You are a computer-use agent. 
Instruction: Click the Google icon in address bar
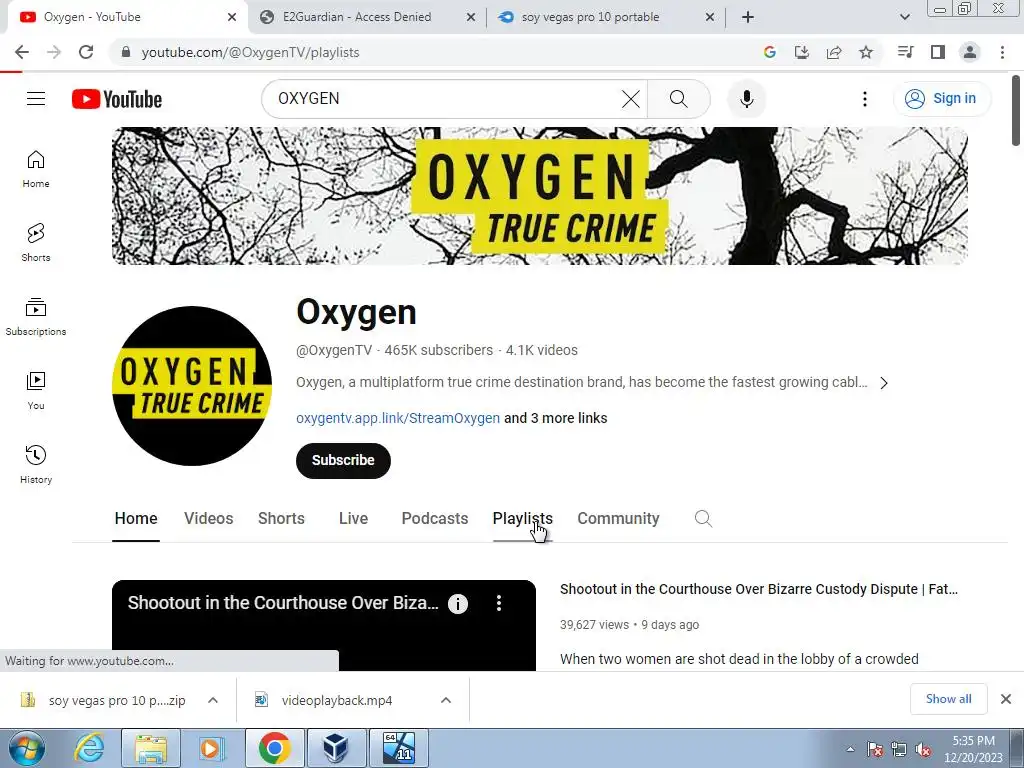tap(770, 52)
